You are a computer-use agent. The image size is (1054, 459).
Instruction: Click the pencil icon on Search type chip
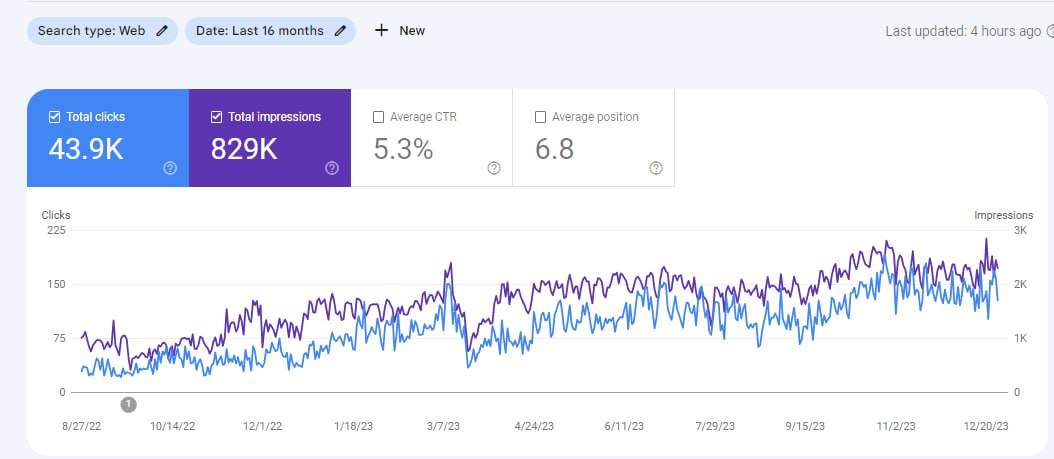pos(162,31)
